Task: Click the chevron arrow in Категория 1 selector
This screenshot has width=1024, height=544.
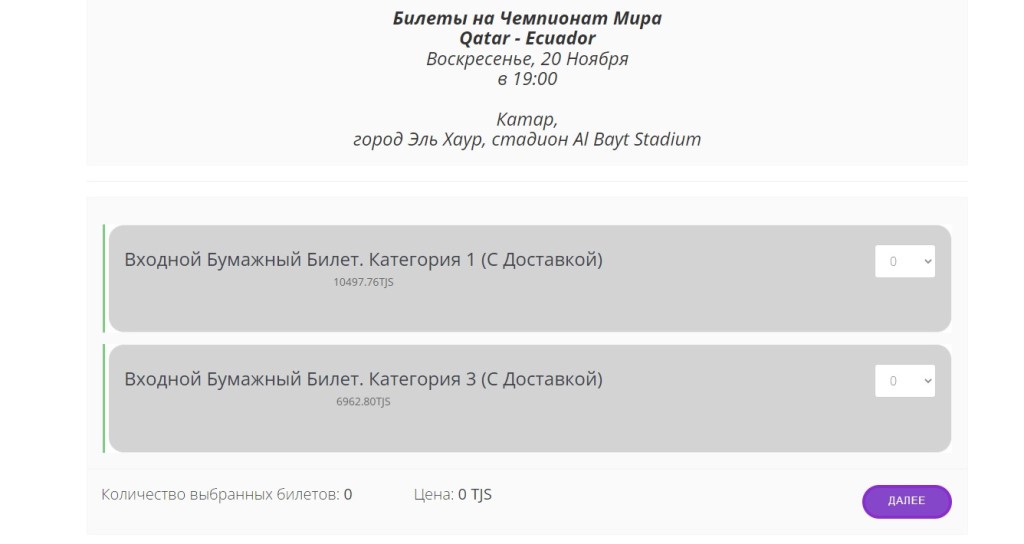Action: (927, 262)
